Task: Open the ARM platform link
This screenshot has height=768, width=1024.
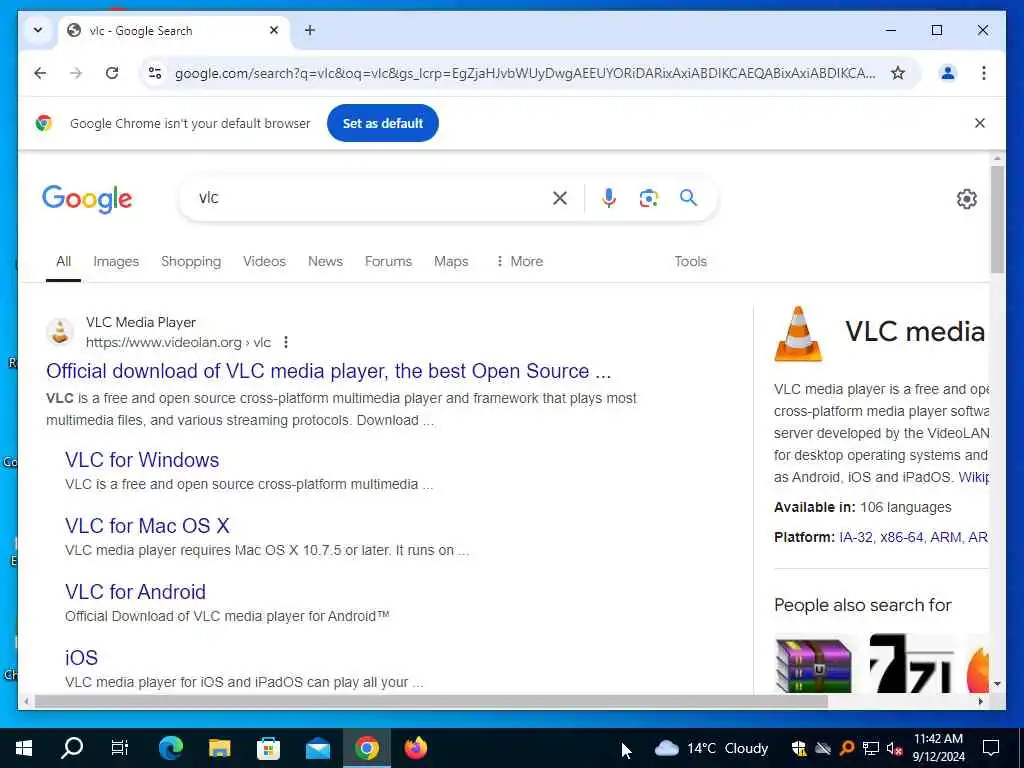Action: 946,537
